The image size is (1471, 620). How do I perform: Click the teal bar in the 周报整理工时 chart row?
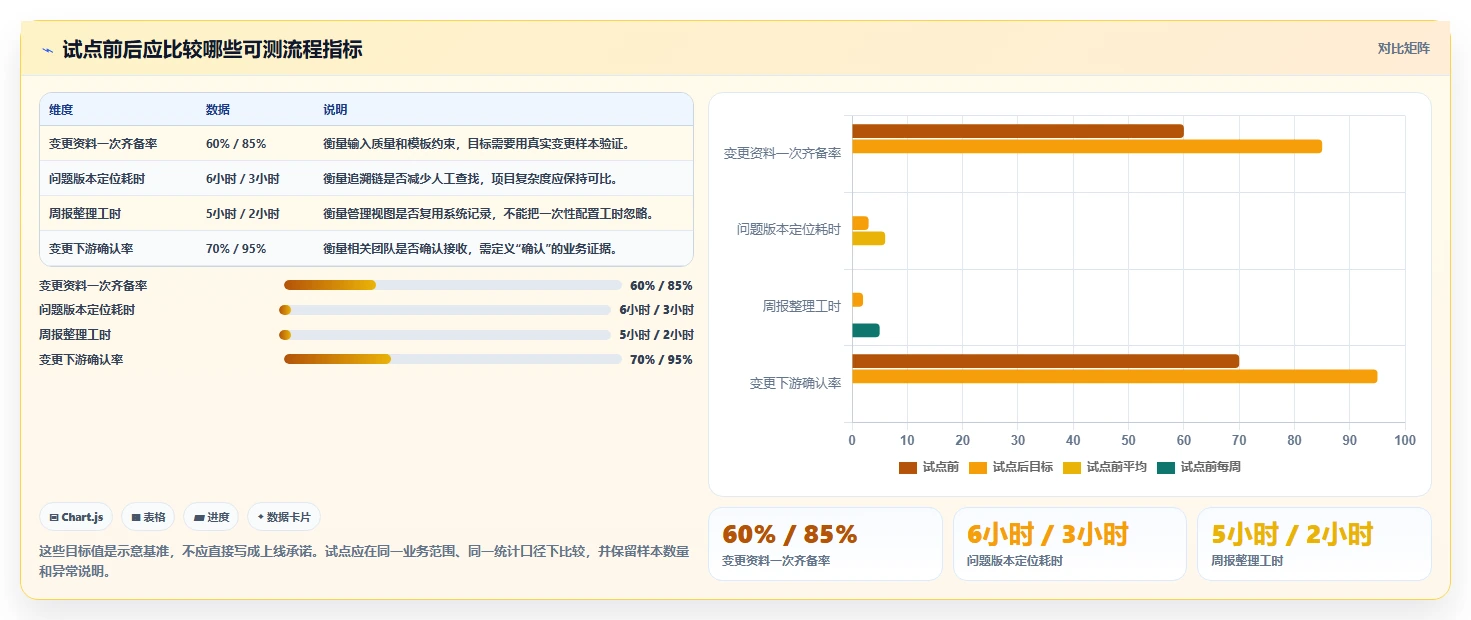(x=866, y=330)
